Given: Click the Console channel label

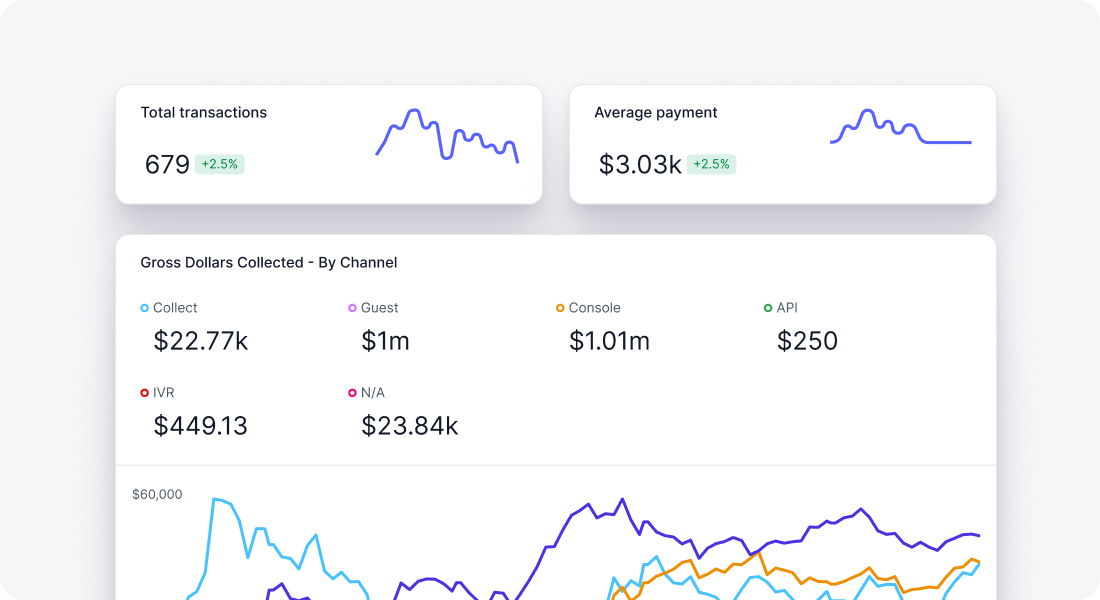Looking at the screenshot, I should tap(594, 308).
